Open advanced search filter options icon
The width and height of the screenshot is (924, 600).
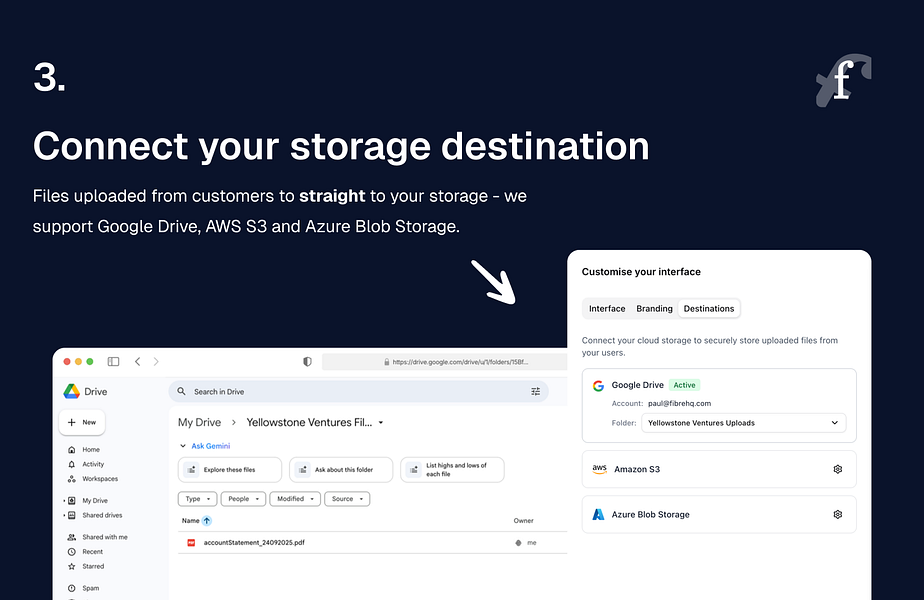pyautogui.click(x=536, y=391)
